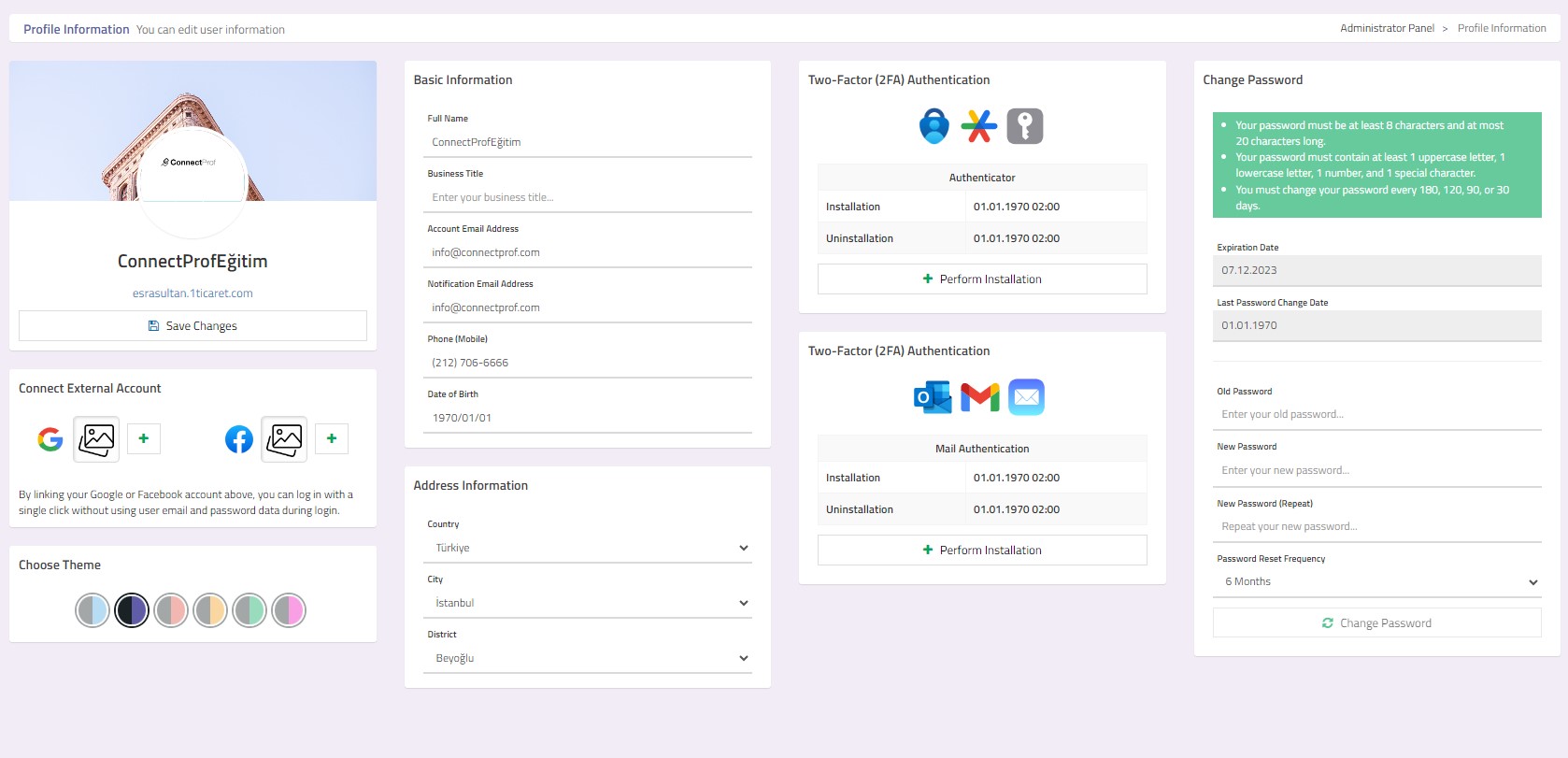The image size is (1568, 758).
Task: Click the Save Changes button
Action: click(x=192, y=326)
